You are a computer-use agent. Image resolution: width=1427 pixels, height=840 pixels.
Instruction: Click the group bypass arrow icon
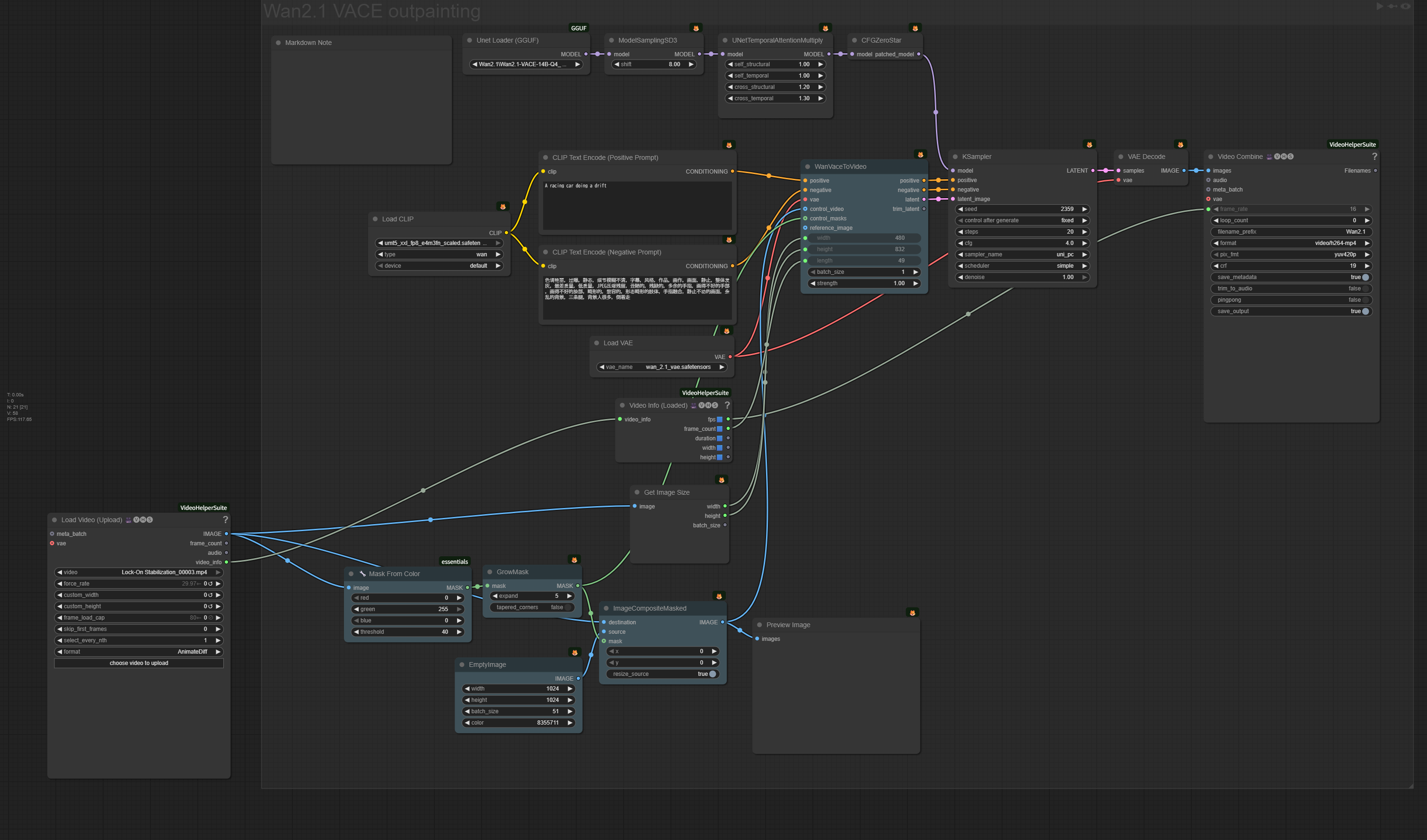click(x=1392, y=6)
